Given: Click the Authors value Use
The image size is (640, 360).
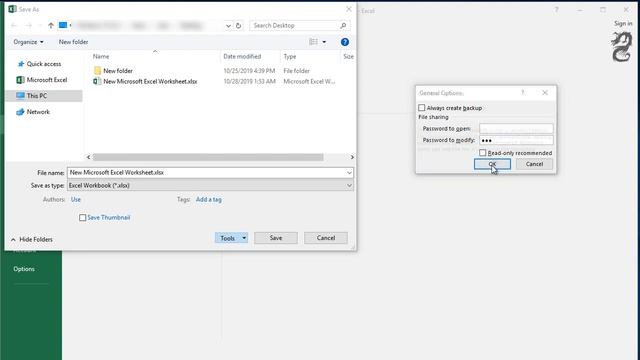Looking at the screenshot, I should click(76, 200).
